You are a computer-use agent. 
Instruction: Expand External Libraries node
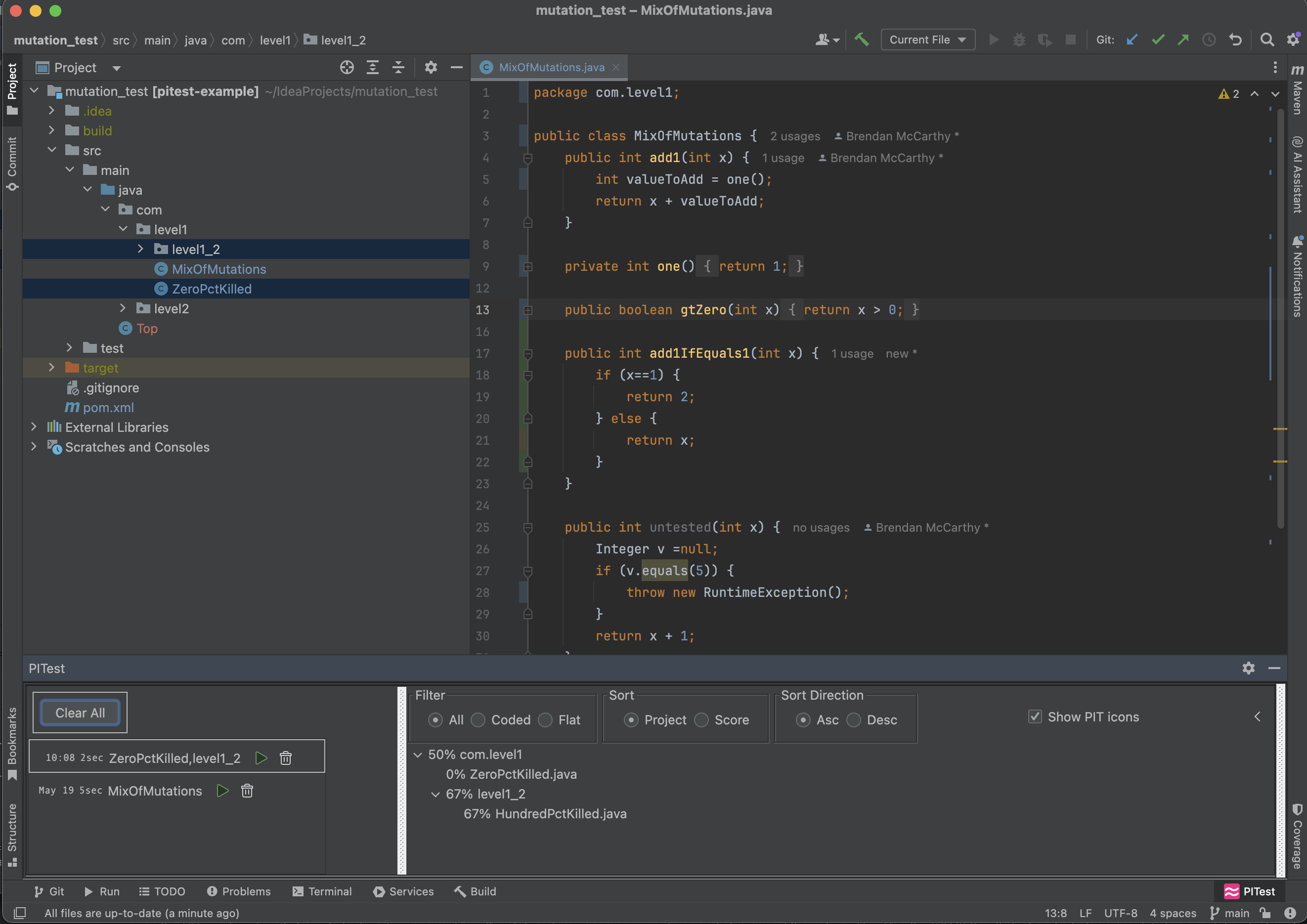tap(34, 427)
